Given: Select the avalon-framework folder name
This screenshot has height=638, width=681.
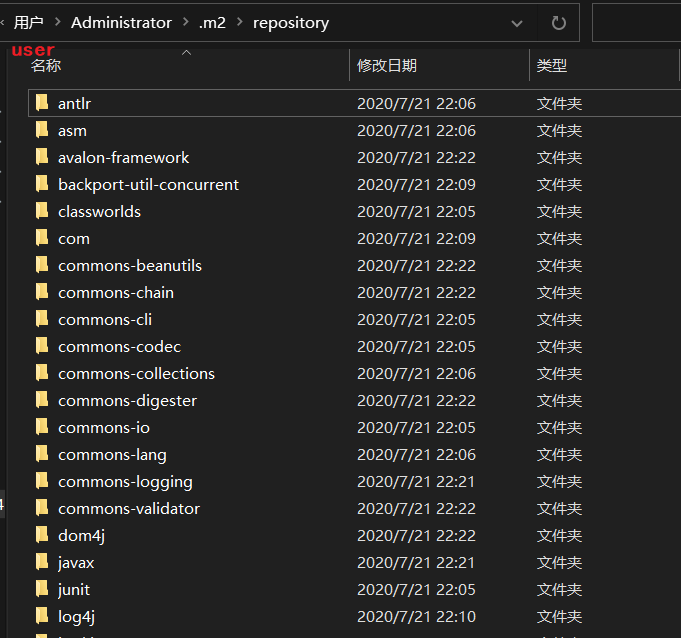Looking at the screenshot, I should 123,158.
